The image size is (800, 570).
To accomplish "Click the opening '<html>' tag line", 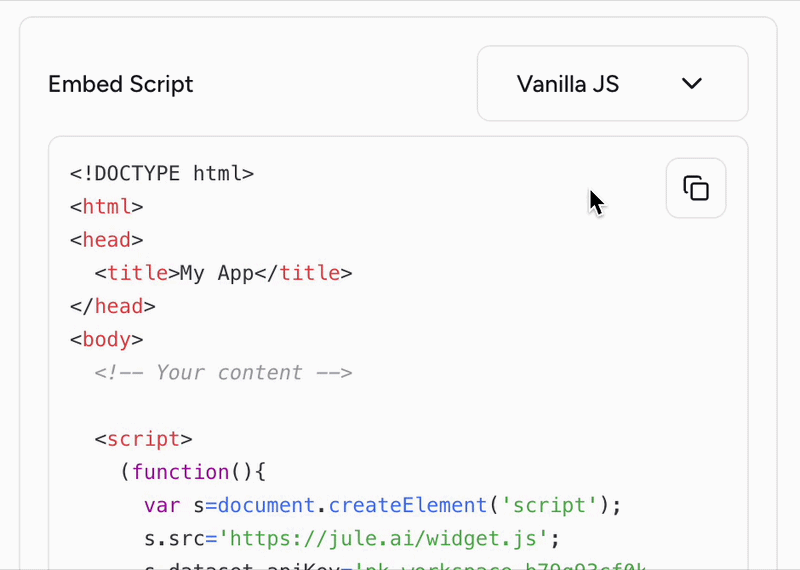I will (107, 207).
